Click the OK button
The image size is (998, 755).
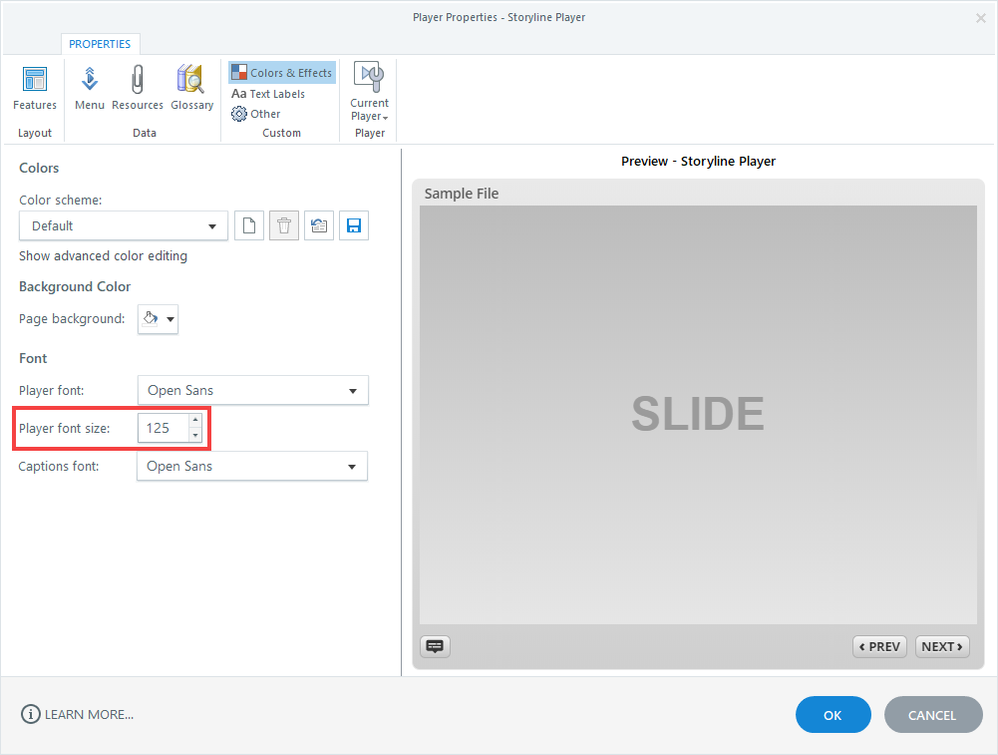[833, 715]
